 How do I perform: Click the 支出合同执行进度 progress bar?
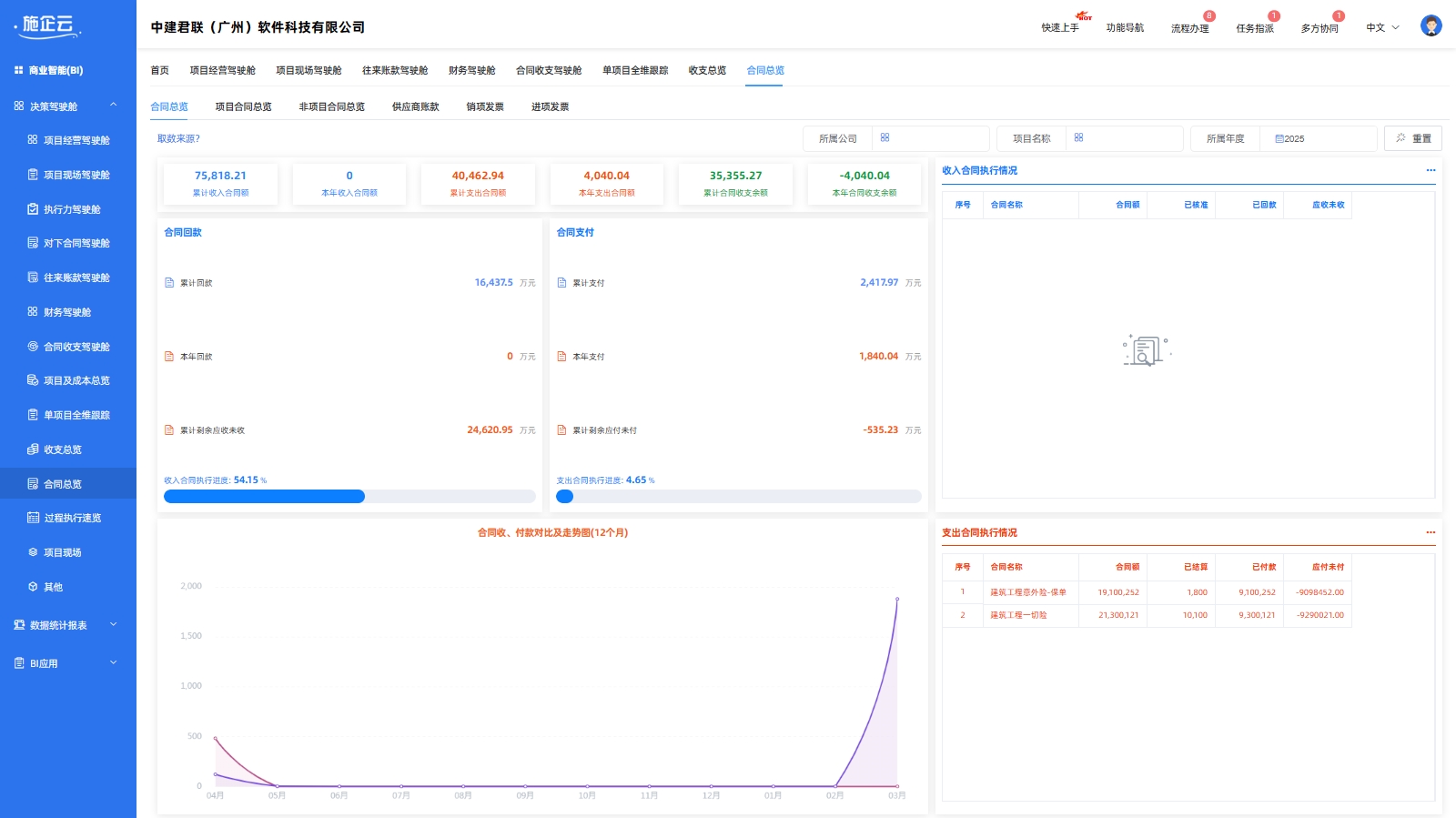739,497
